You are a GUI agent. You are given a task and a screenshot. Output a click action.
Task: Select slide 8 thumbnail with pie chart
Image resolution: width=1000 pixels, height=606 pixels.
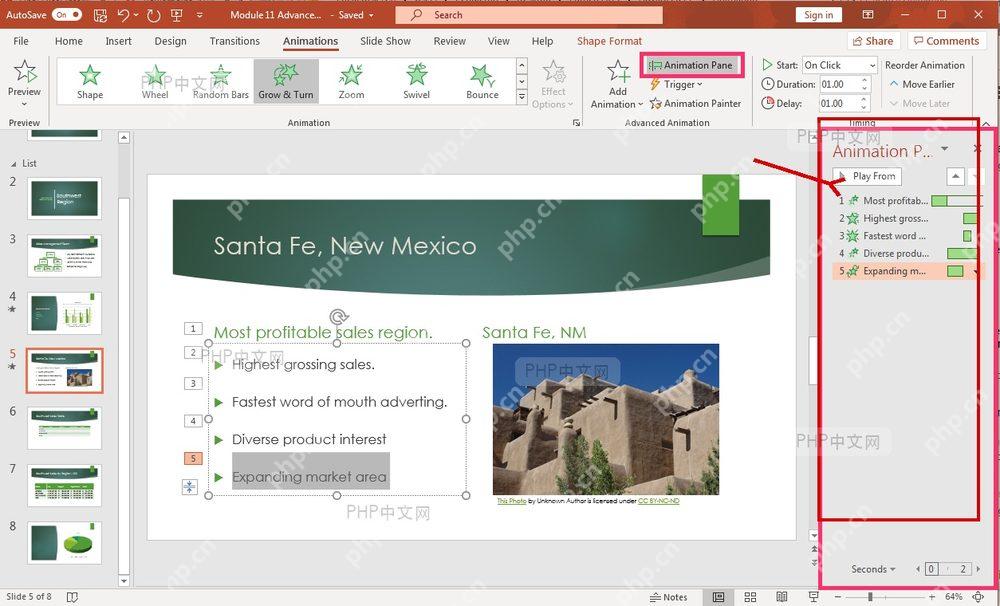(64, 543)
